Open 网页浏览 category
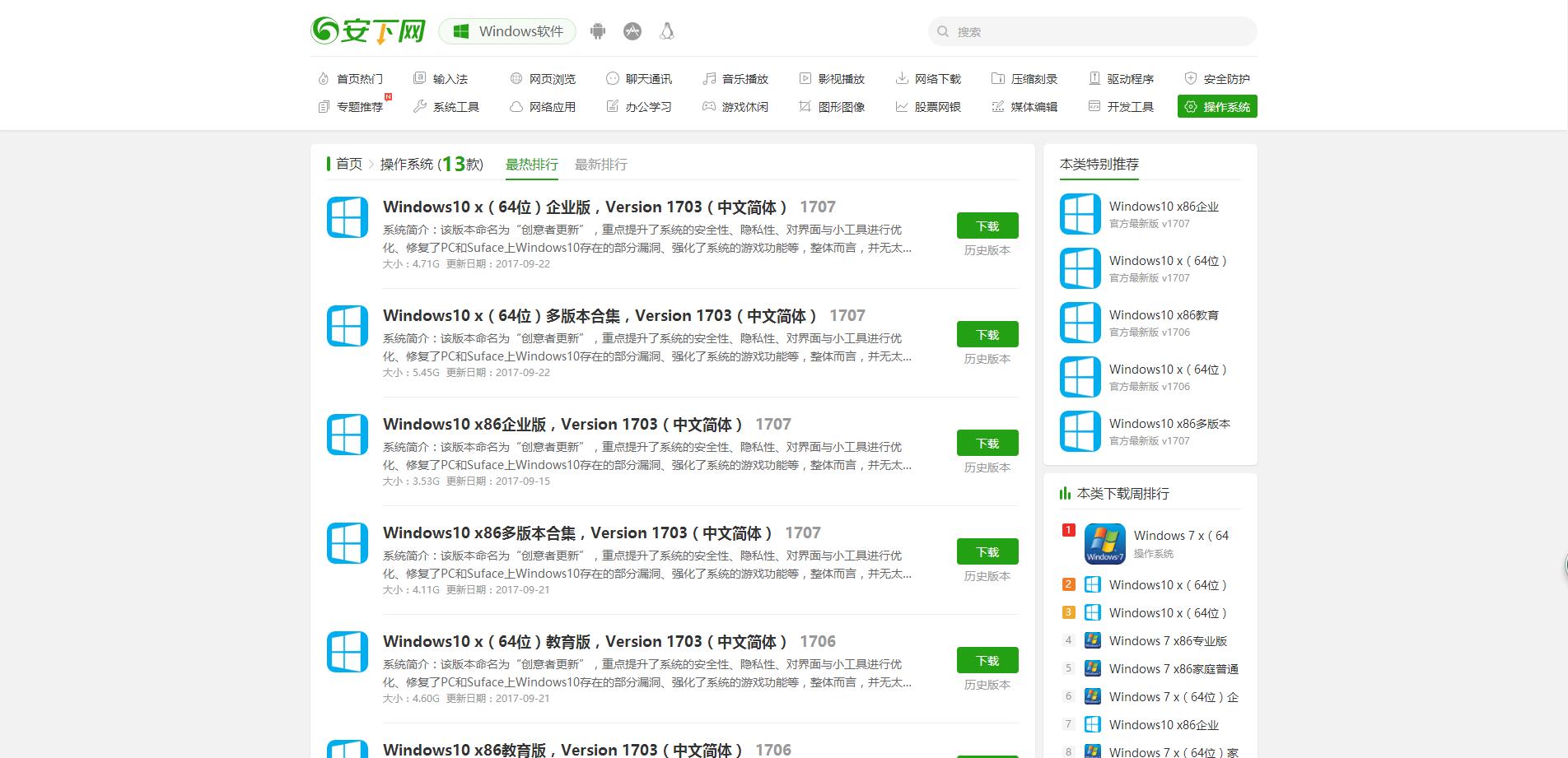1568x758 pixels. point(543,79)
